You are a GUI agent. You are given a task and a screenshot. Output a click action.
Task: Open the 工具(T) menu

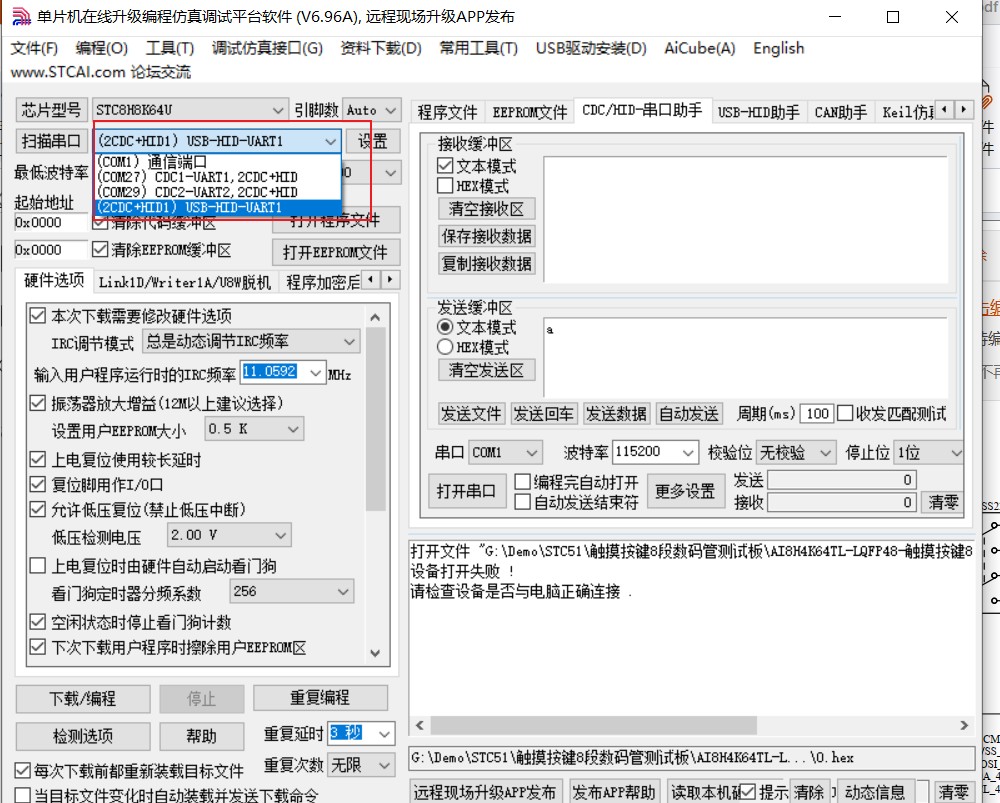168,47
